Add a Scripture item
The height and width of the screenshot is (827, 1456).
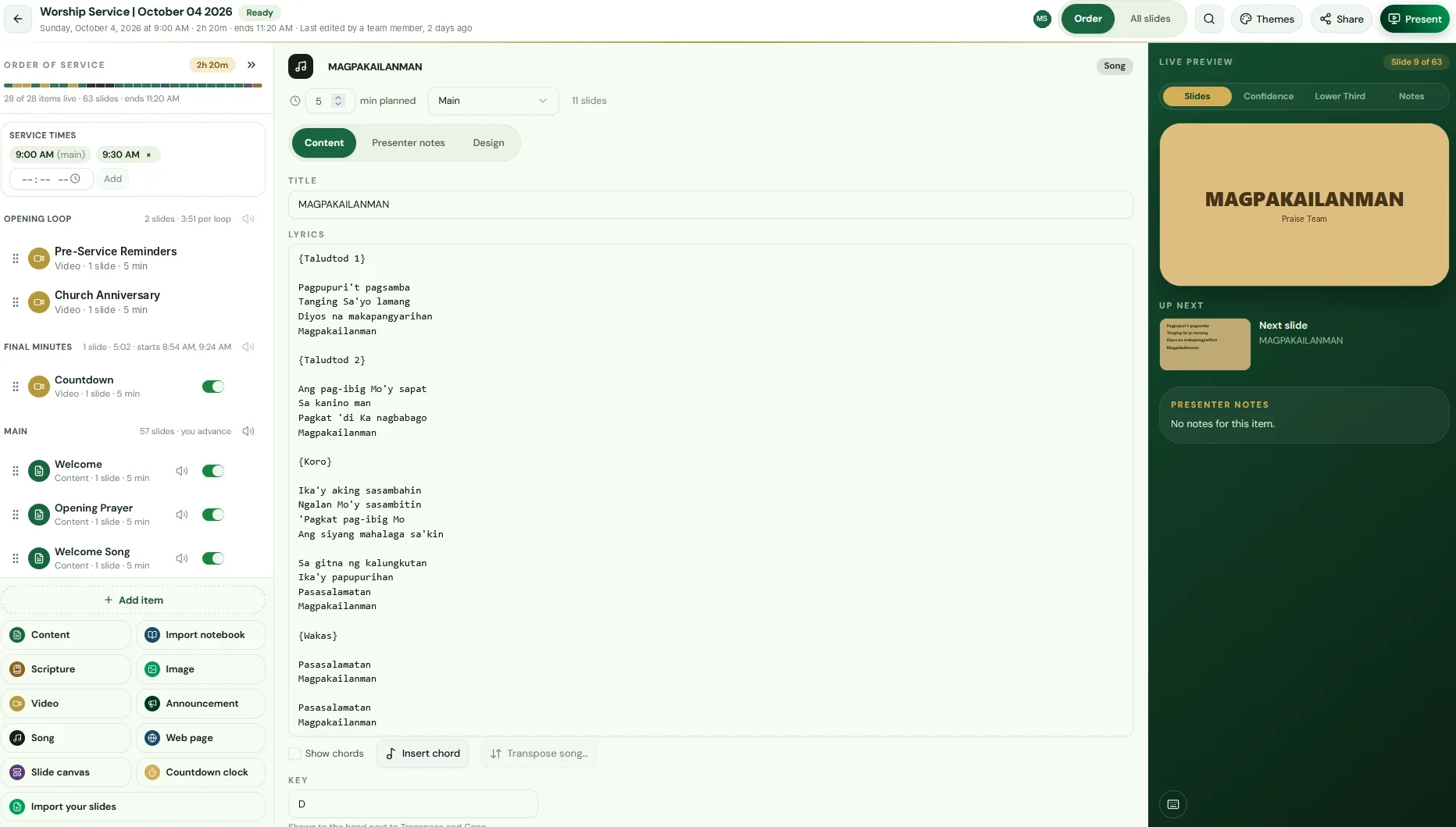point(66,669)
